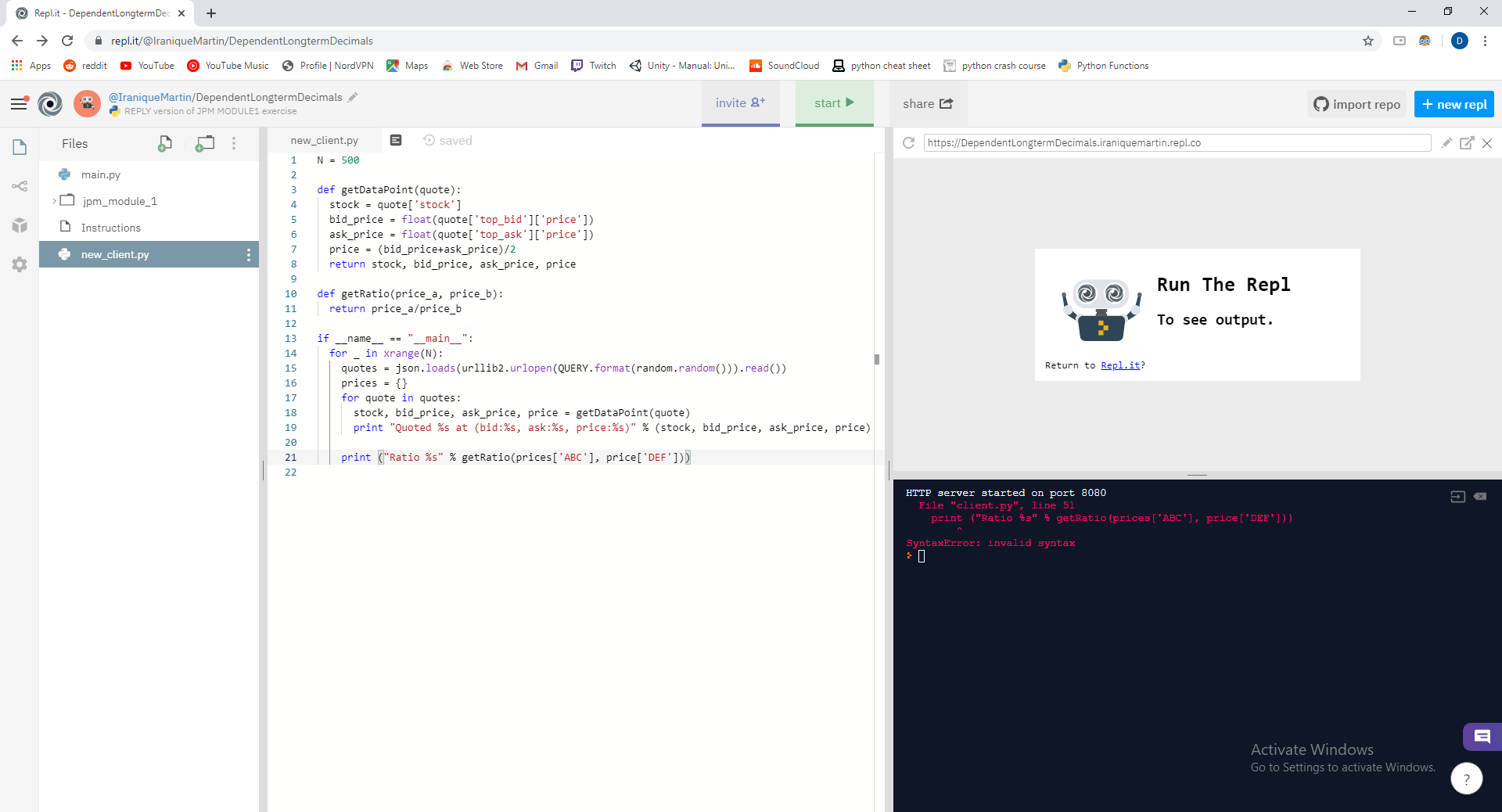This screenshot has width=1502, height=812.
Task: Open main.py in the file tree
Action: [101, 174]
